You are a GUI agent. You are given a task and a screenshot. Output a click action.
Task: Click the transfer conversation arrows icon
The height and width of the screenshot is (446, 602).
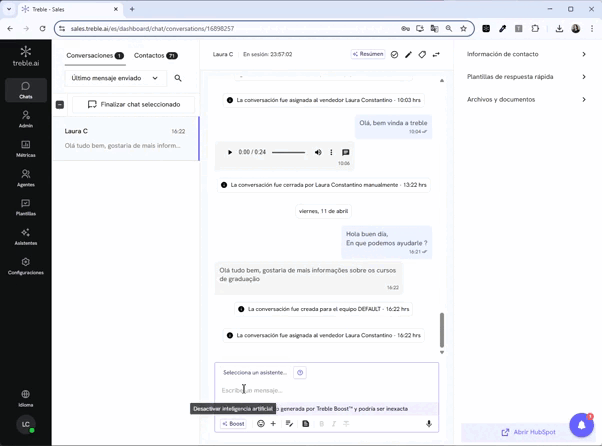[436, 55]
